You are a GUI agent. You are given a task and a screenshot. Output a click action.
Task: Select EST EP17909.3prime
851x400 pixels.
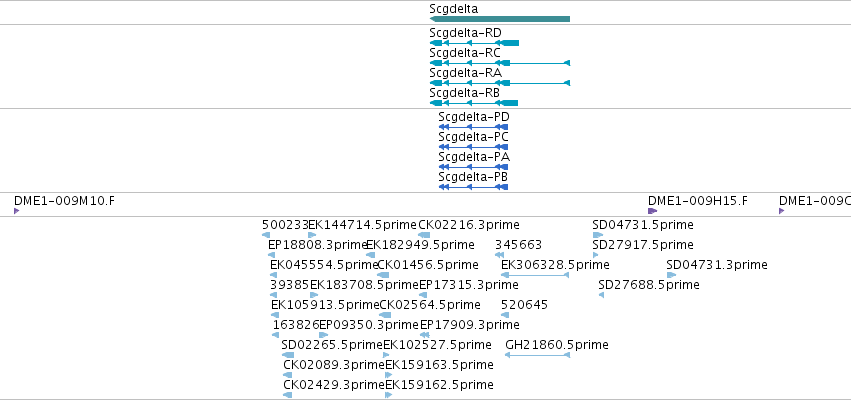pyautogui.click(x=425, y=335)
